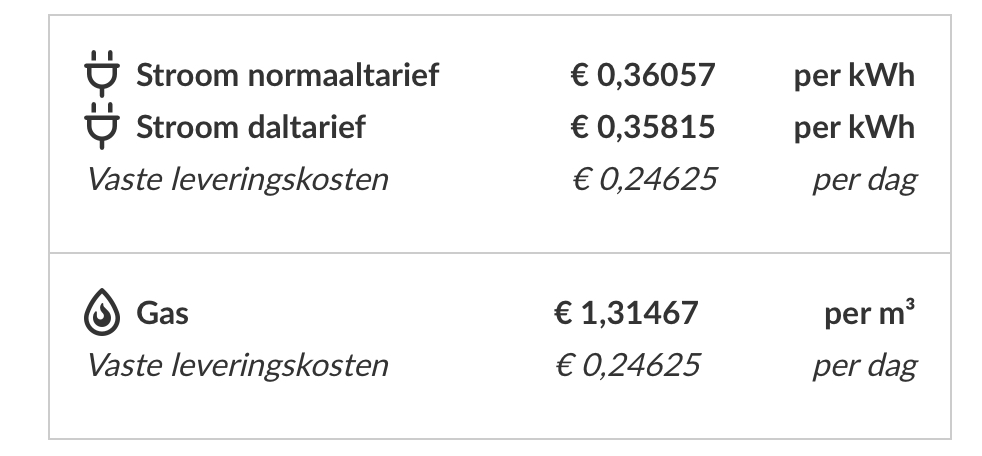Click the divider line between electricity and gas
982x456 pixels.
pos(500,253)
